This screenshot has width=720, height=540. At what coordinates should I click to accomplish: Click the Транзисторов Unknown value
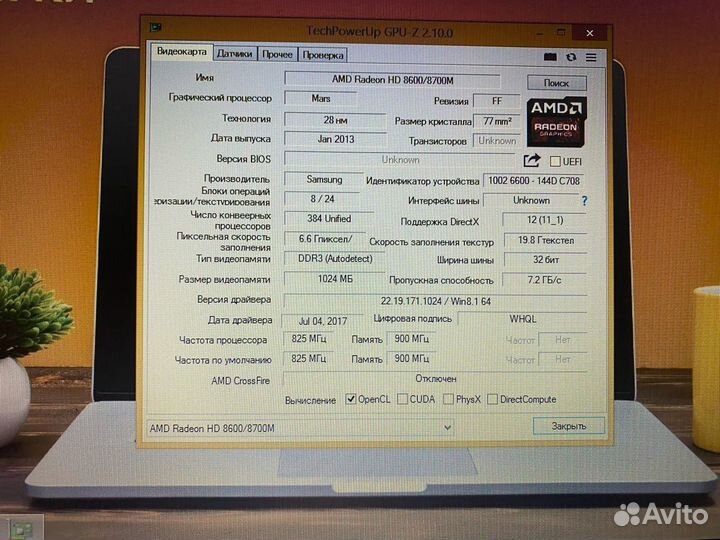(x=497, y=141)
